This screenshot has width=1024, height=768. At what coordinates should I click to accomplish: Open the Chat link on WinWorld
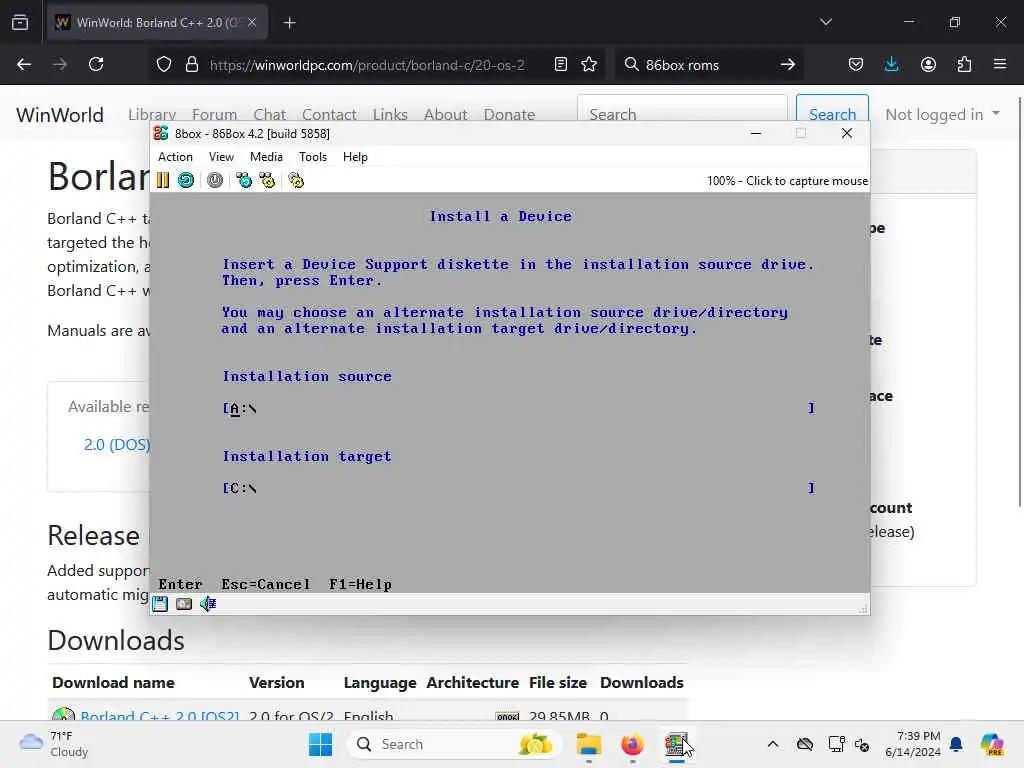click(270, 115)
